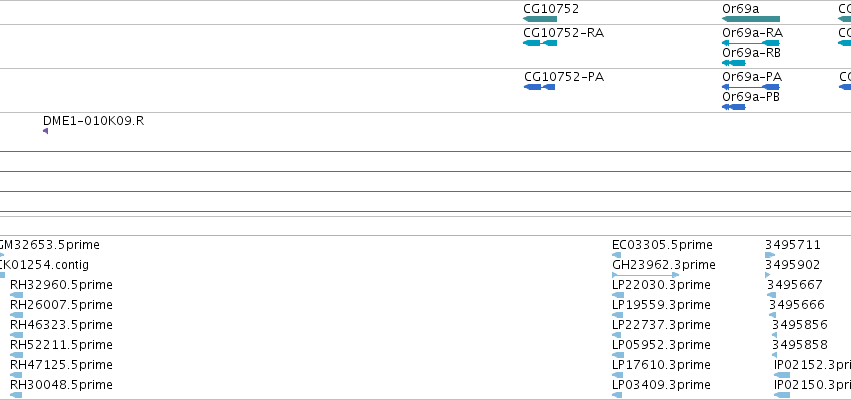The width and height of the screenshot is (851, 400).
Task: Click the CG10752 gene label
Action: coord(551,9)
